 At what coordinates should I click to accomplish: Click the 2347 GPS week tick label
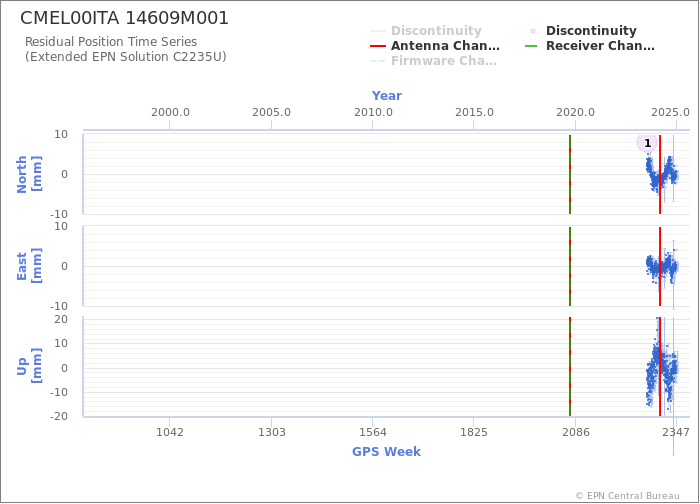tap(676, 432)
